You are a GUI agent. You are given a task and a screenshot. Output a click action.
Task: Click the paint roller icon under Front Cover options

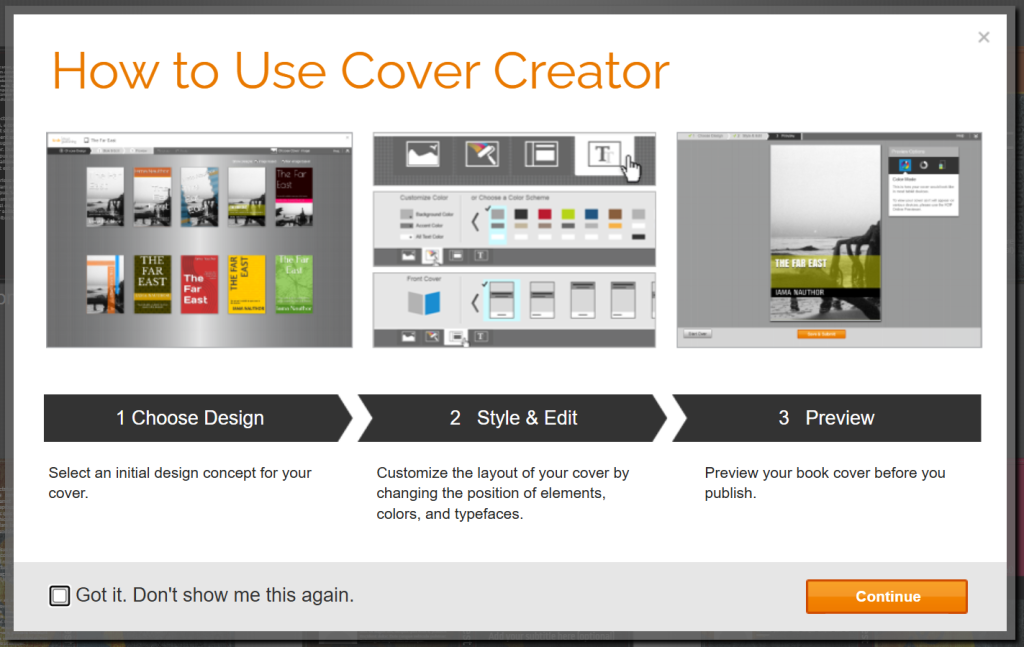[431, 336]
